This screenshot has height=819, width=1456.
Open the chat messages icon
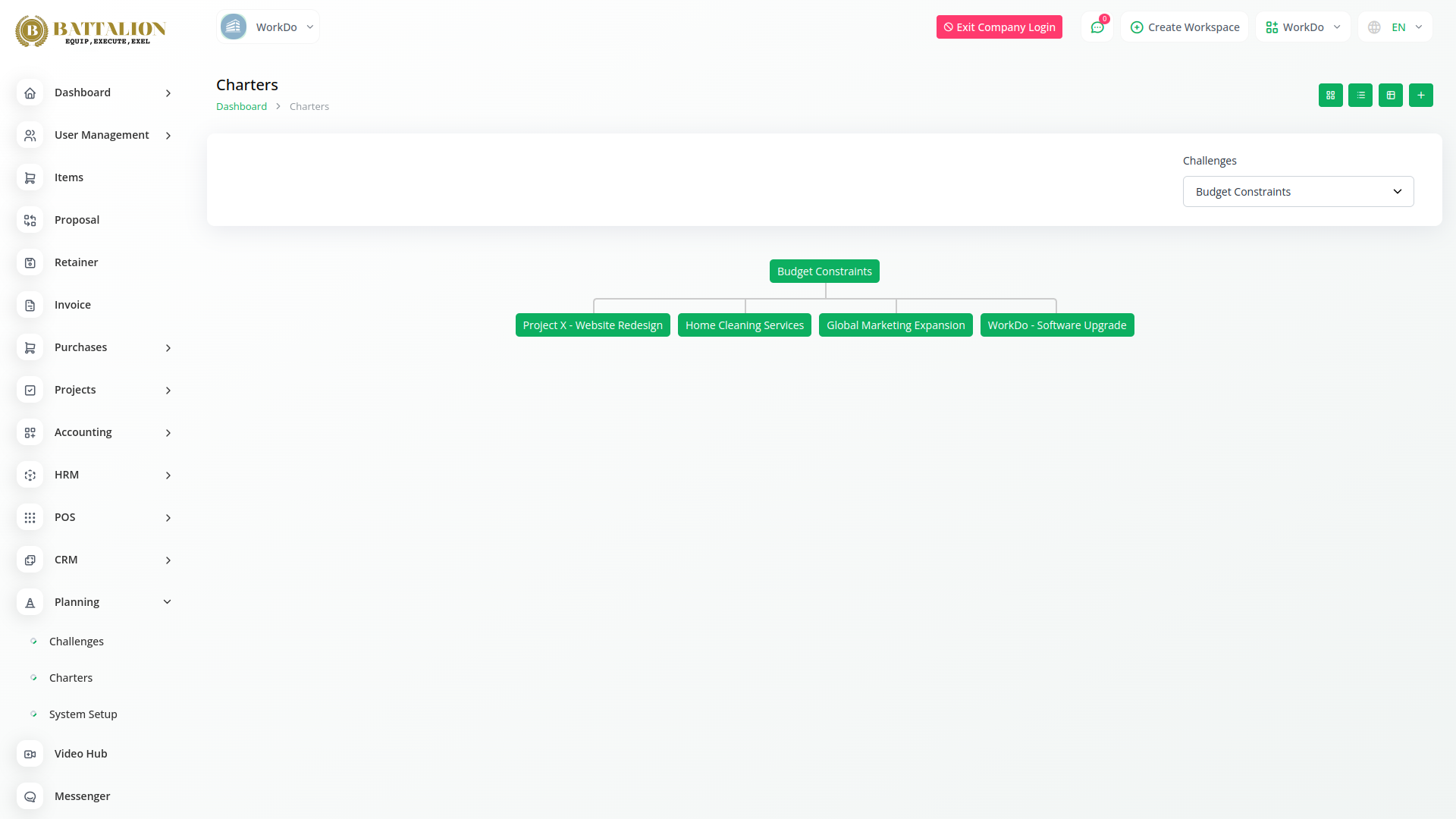pyautogui.click(x=1097, y=27)
